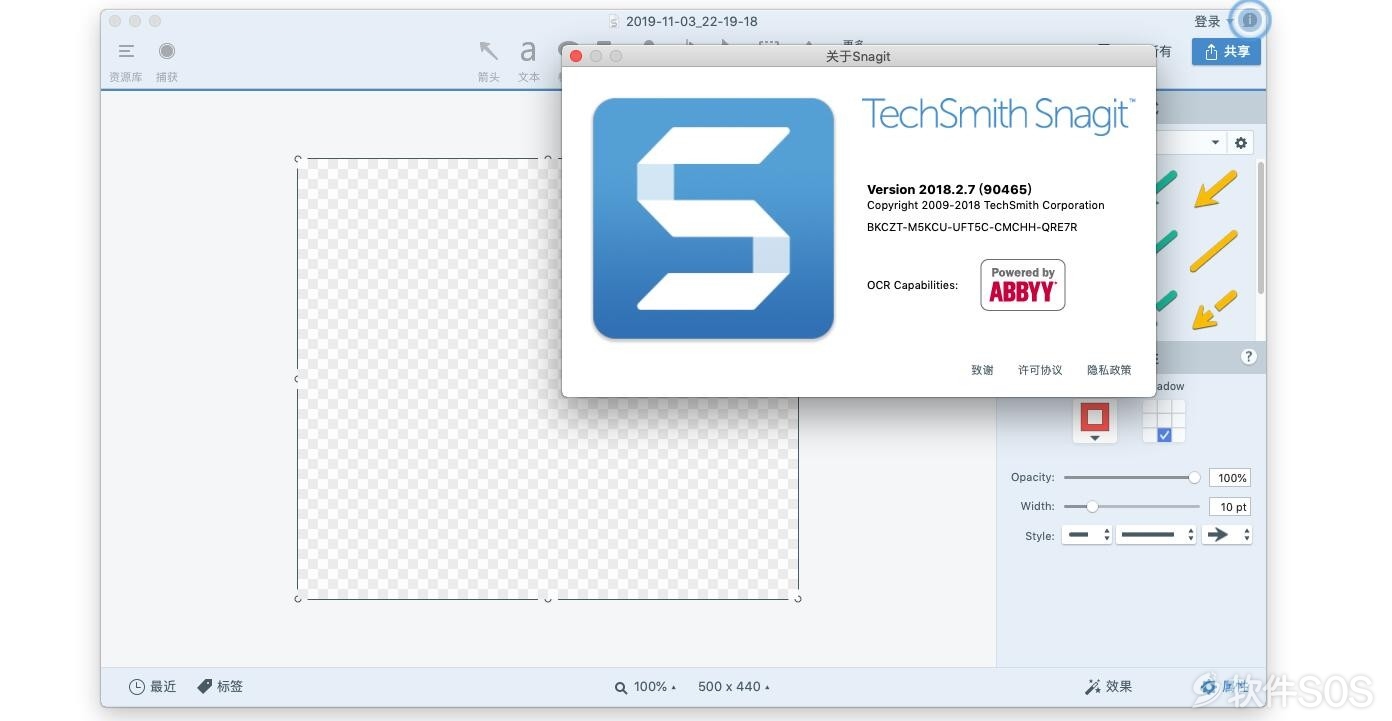Viewport: 1392px width, 721px height.
Task: Click the canvas bottom-right corner handle
Action: [x=798, y=598]
